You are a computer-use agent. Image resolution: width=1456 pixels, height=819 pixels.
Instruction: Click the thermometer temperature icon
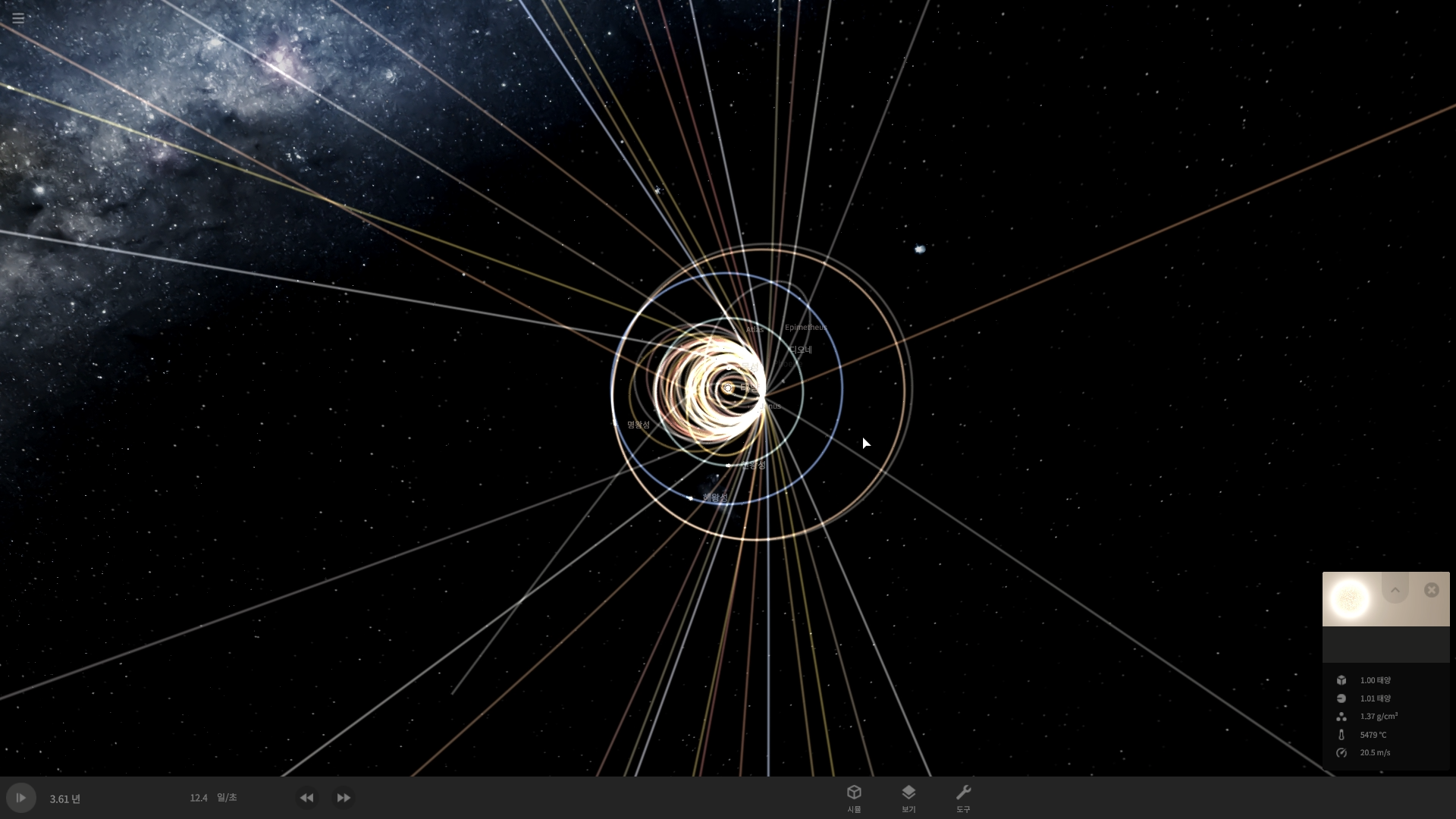pyautogui.click(x=1341, y=735)
